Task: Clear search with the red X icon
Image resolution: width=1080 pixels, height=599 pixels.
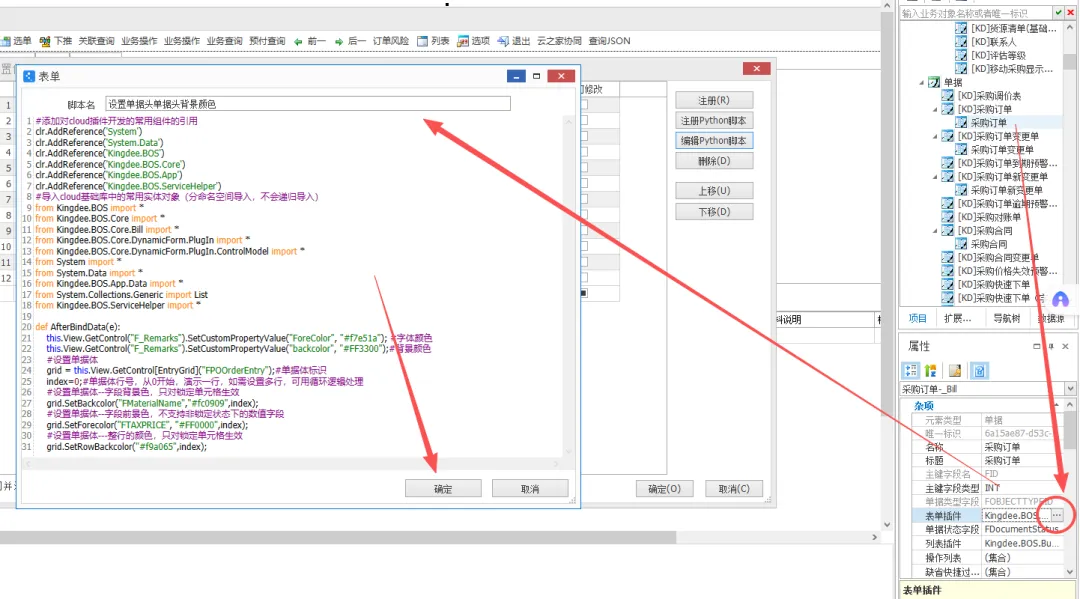Action: tap(1070, 13)
